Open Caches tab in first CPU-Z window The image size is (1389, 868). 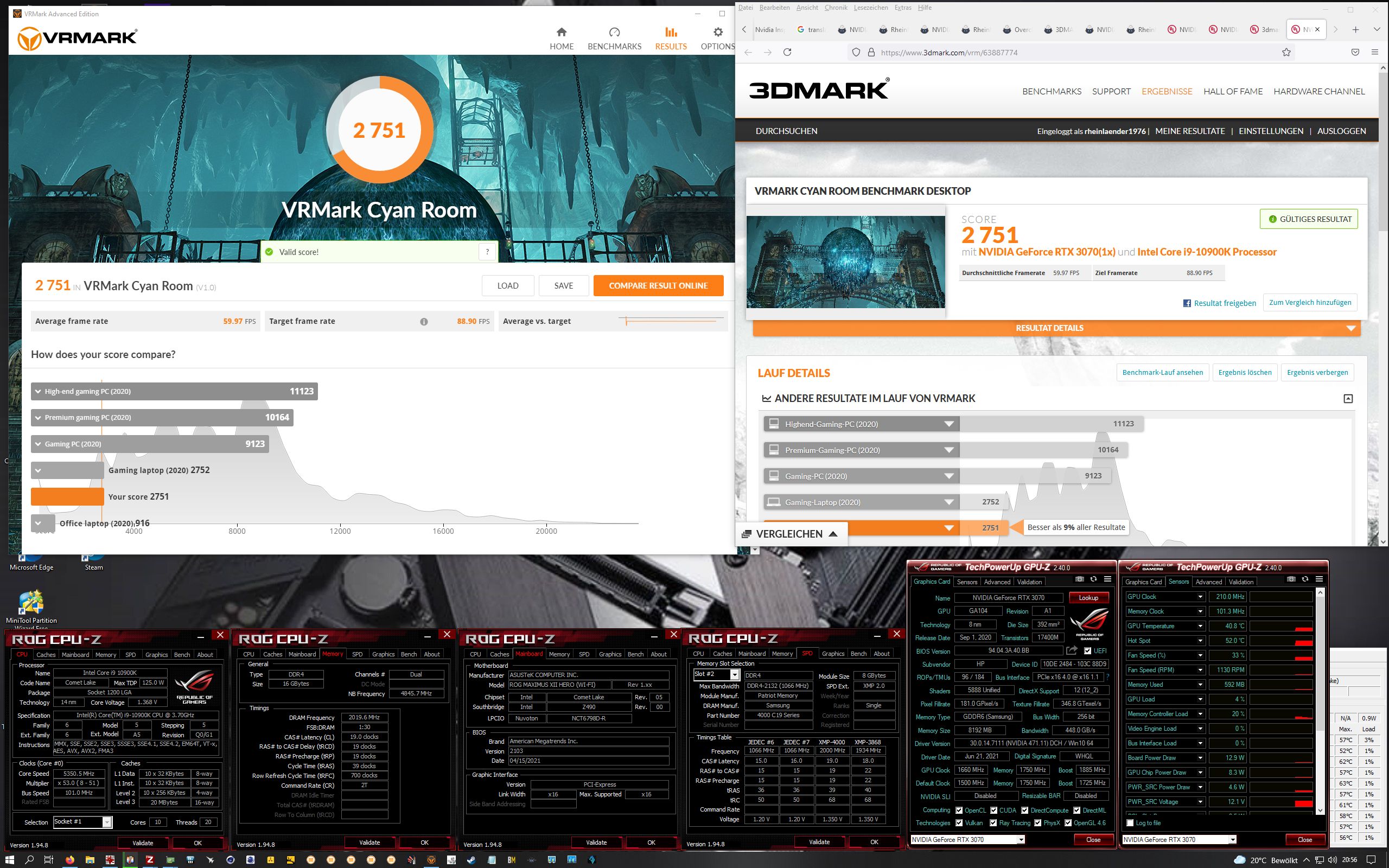point(46,654)
